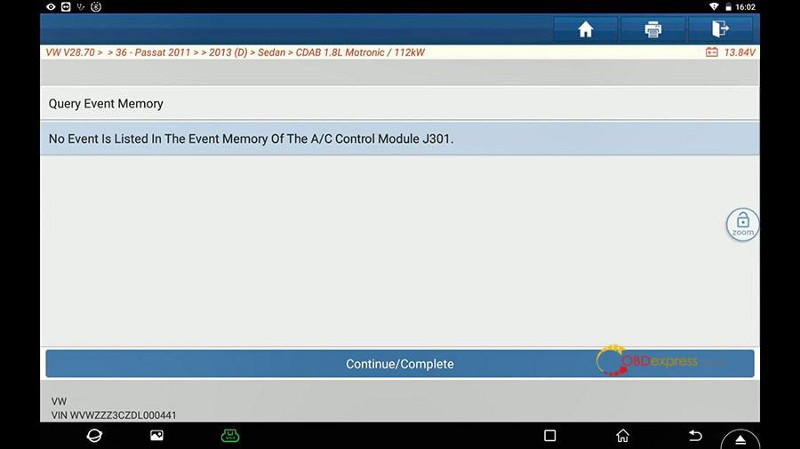The width and height of the screenshot is (800, 449).
Task: Tap the VW label above the VIN
Action: click(59, 401)
